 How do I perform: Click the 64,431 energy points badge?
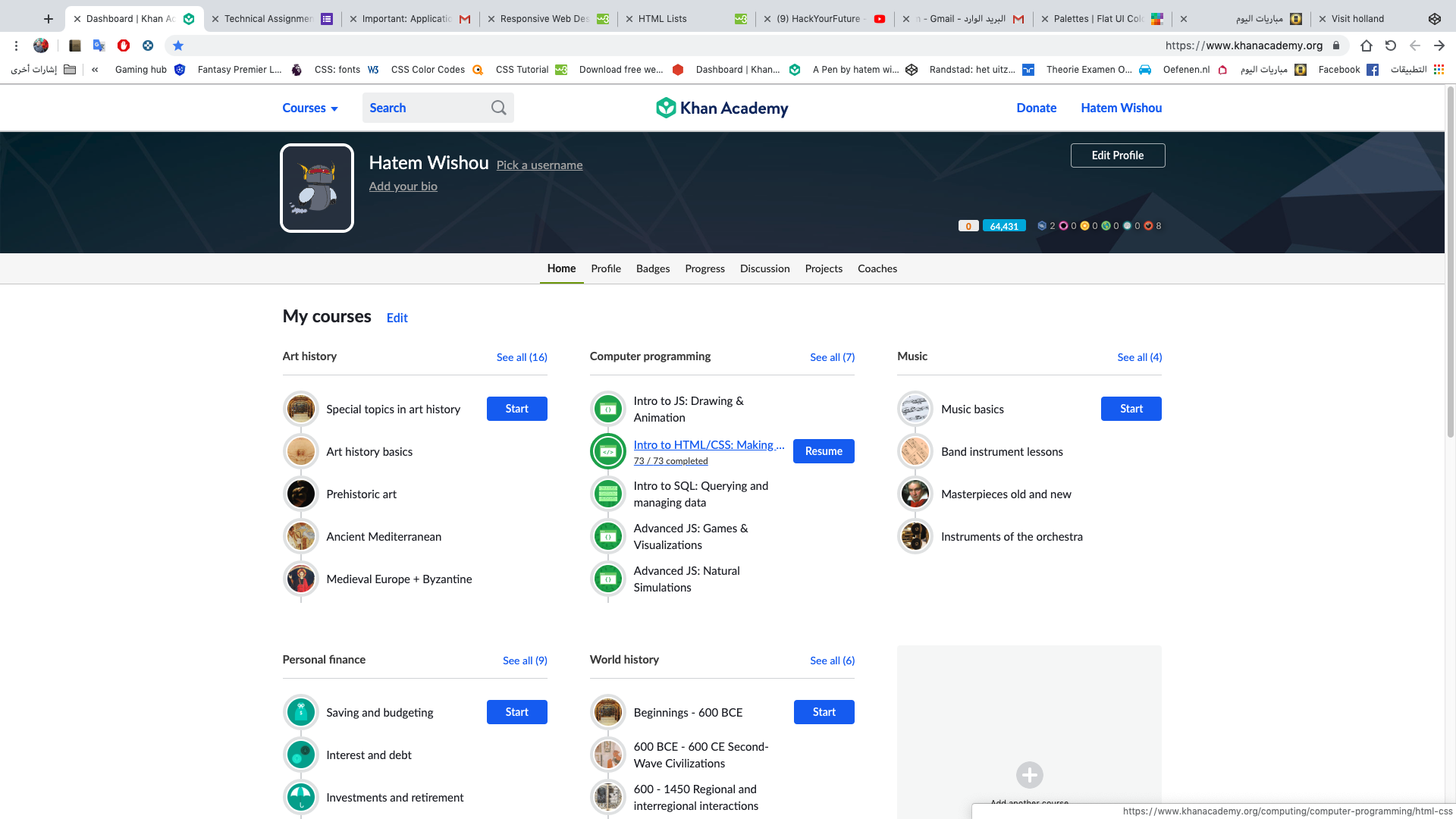1004,226
